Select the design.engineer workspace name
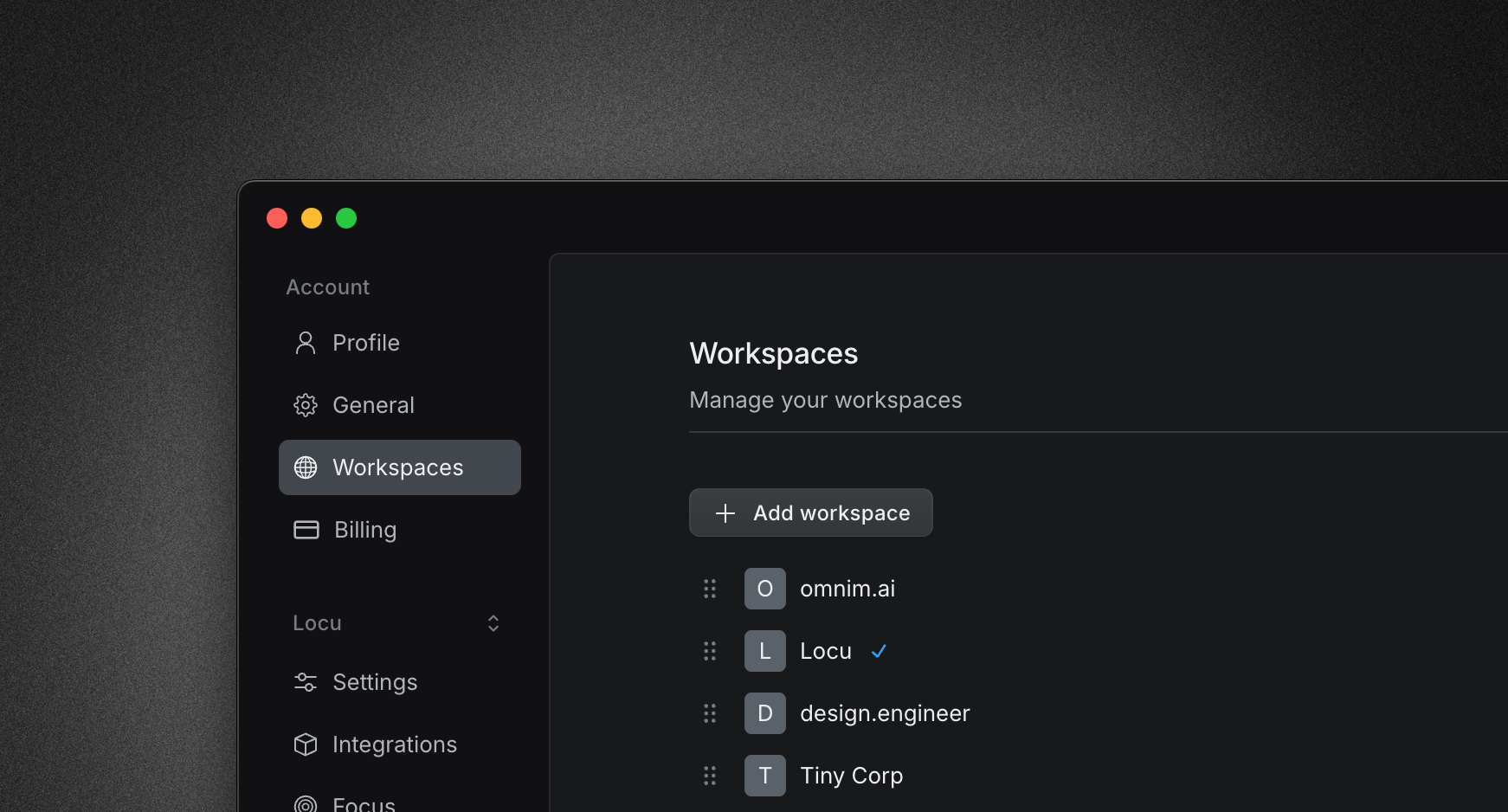1508x812 pixels. pyautogui.click(x=884, y=713)
